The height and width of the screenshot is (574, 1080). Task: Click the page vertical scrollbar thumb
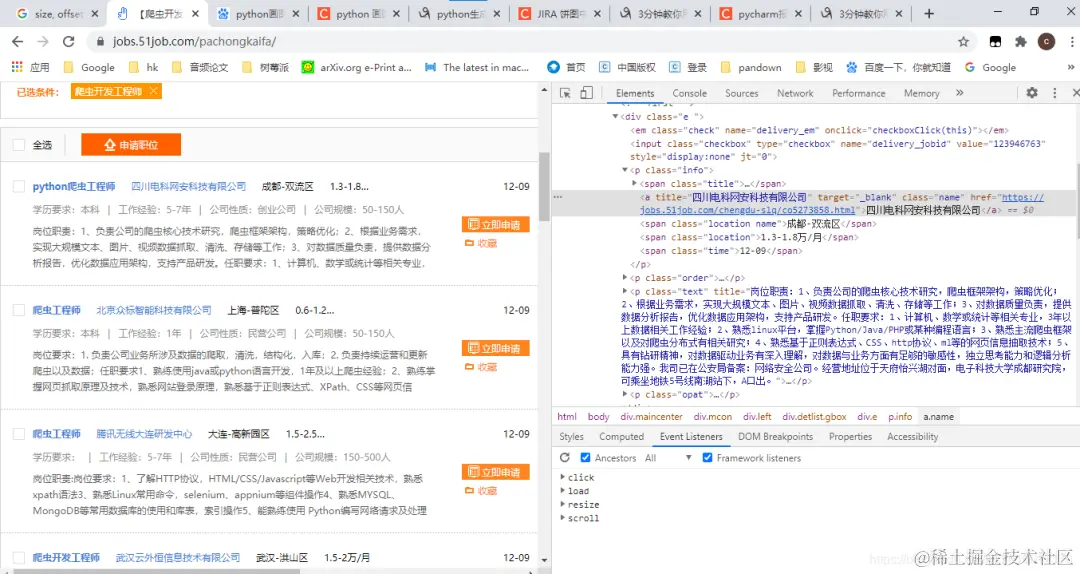tap(544, 186)
